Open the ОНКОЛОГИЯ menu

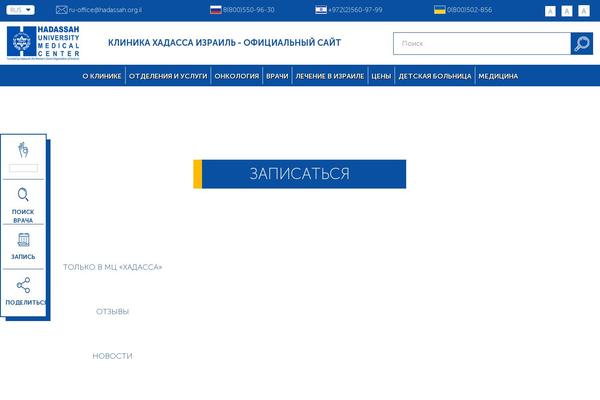[236, 76]
